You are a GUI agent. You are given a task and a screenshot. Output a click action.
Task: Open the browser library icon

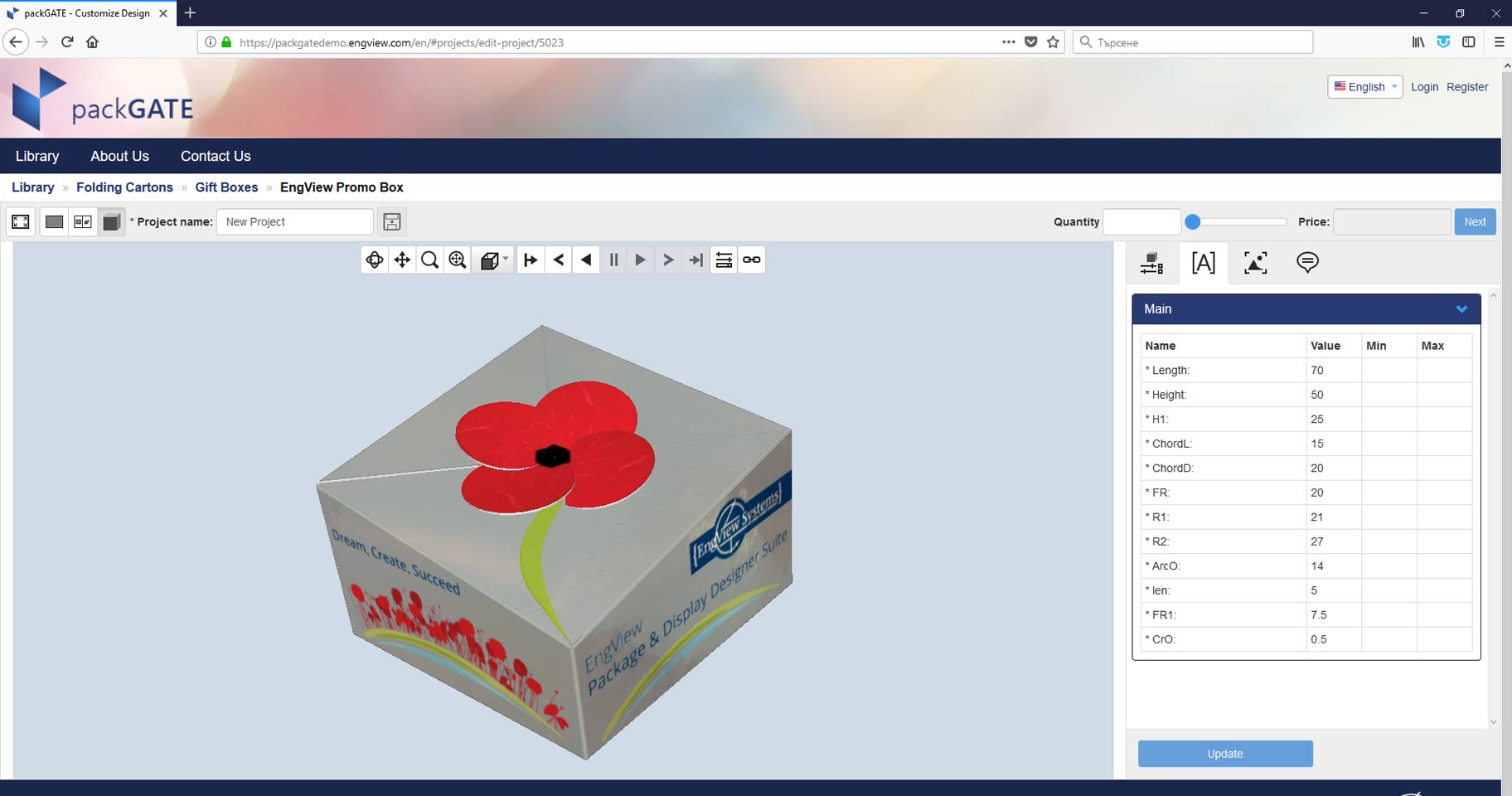click(1418, 42)
